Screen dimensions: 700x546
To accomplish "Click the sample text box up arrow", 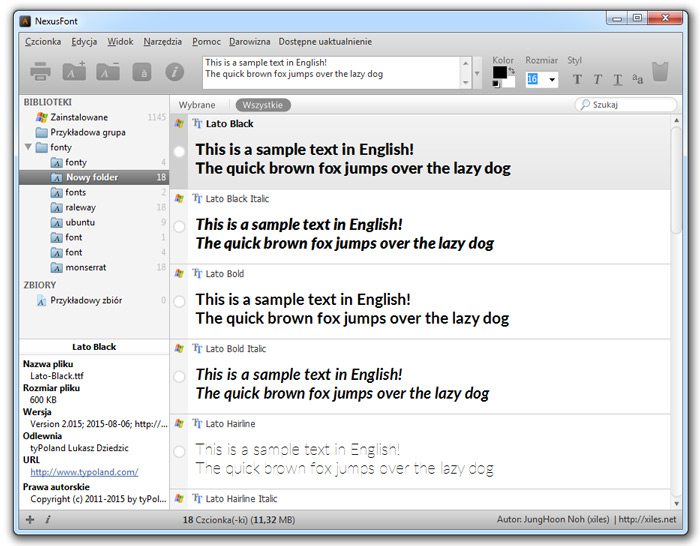I will [x=466, y=63].
